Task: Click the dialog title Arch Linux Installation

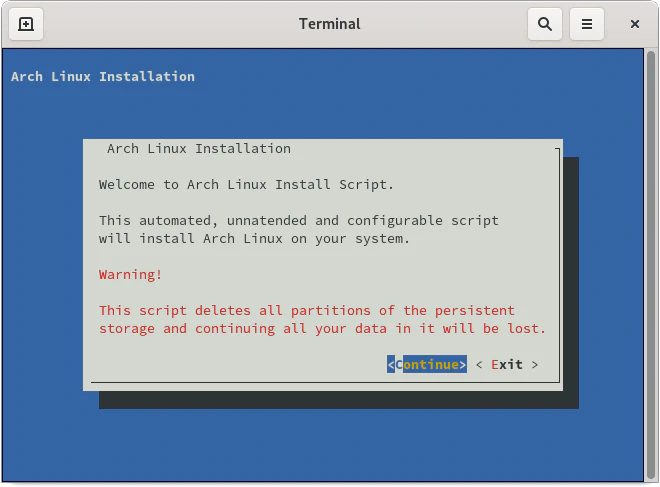Action: 199,149
